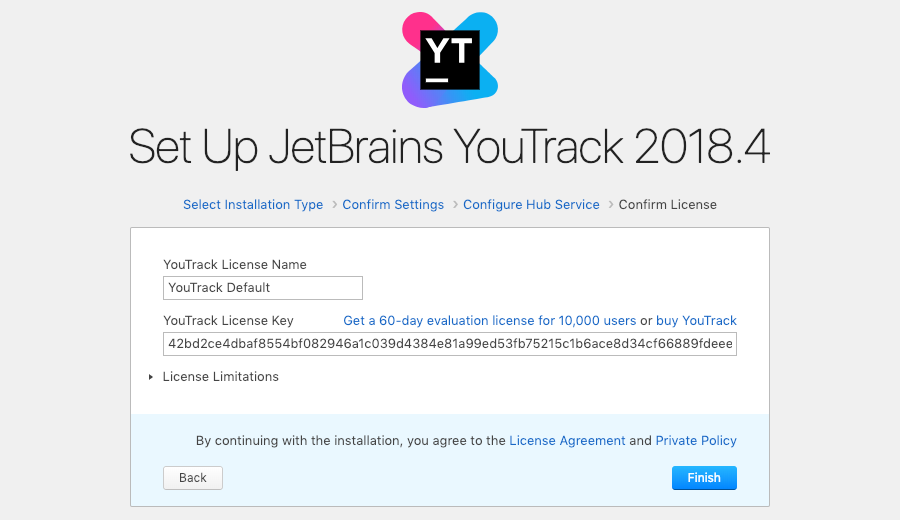Open the buy YouTrack link
Screen dimensions: 900x520
[x=696, y=321]
